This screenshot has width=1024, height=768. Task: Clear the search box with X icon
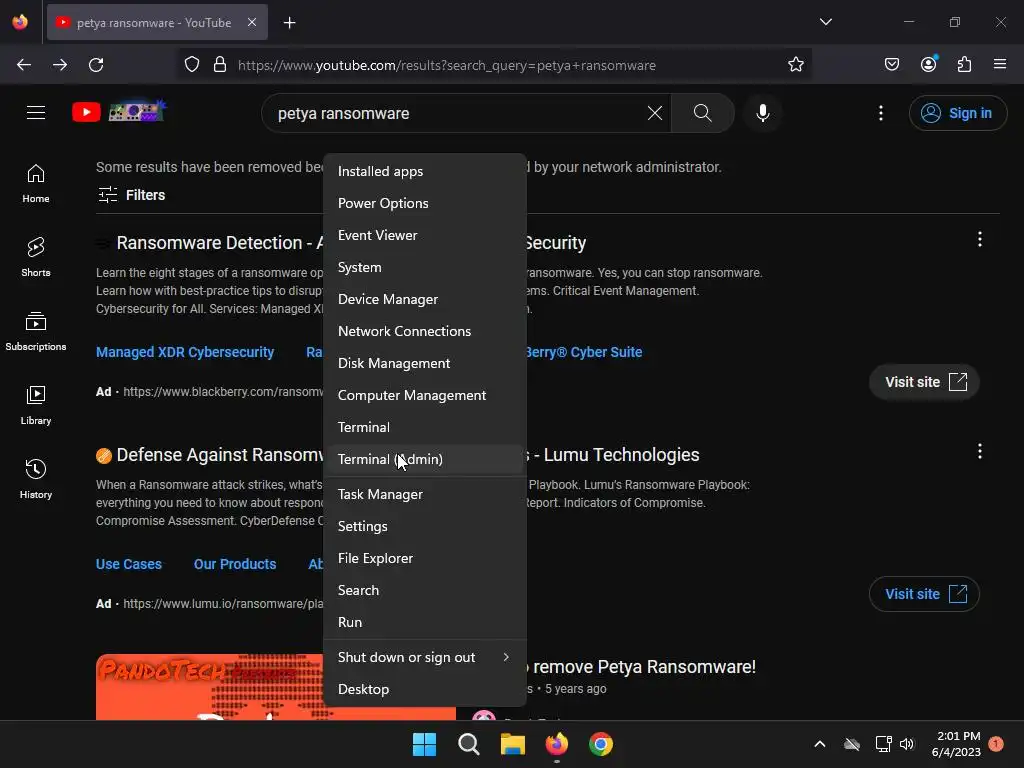click(x=654, y=113)
